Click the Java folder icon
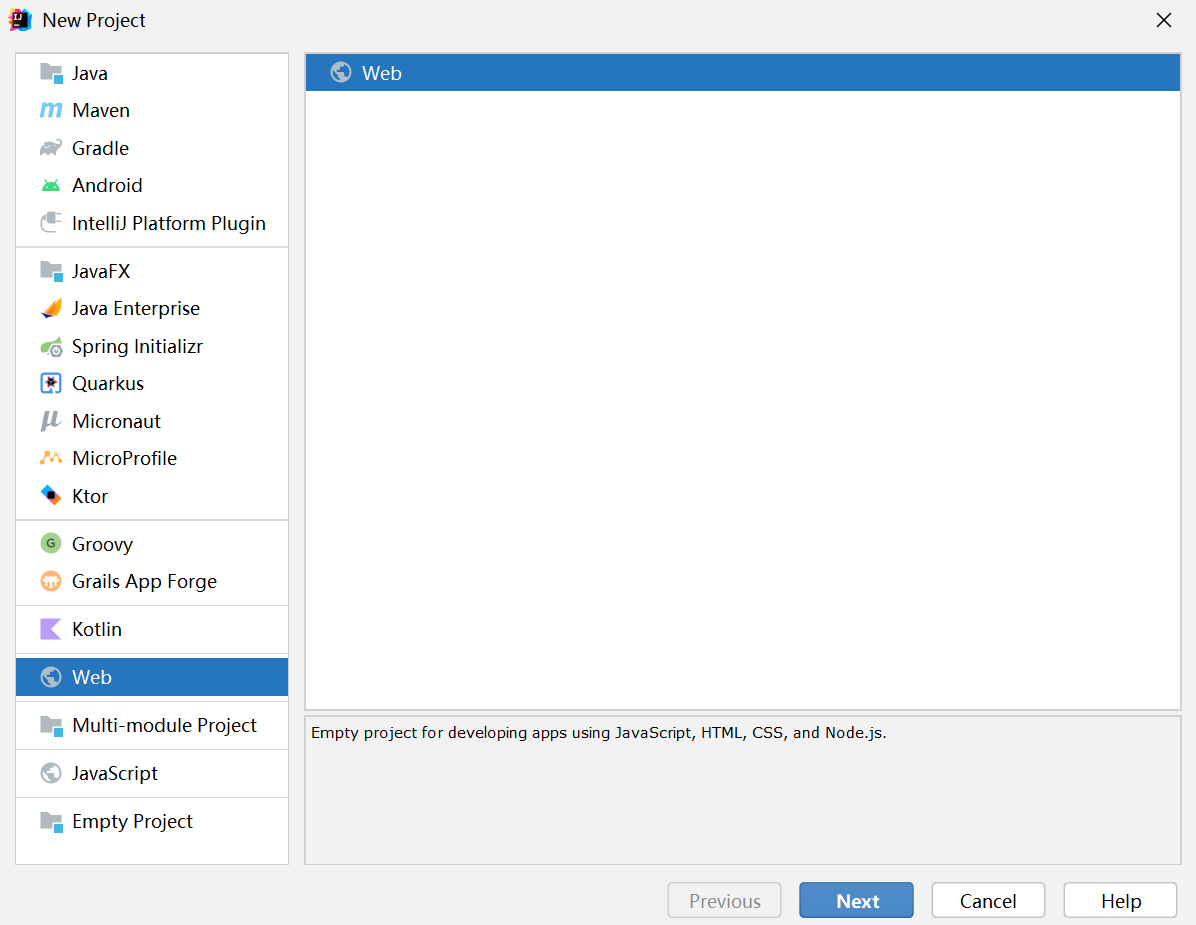The height and width of the screenshot is (925, 1196). point(51,73)
